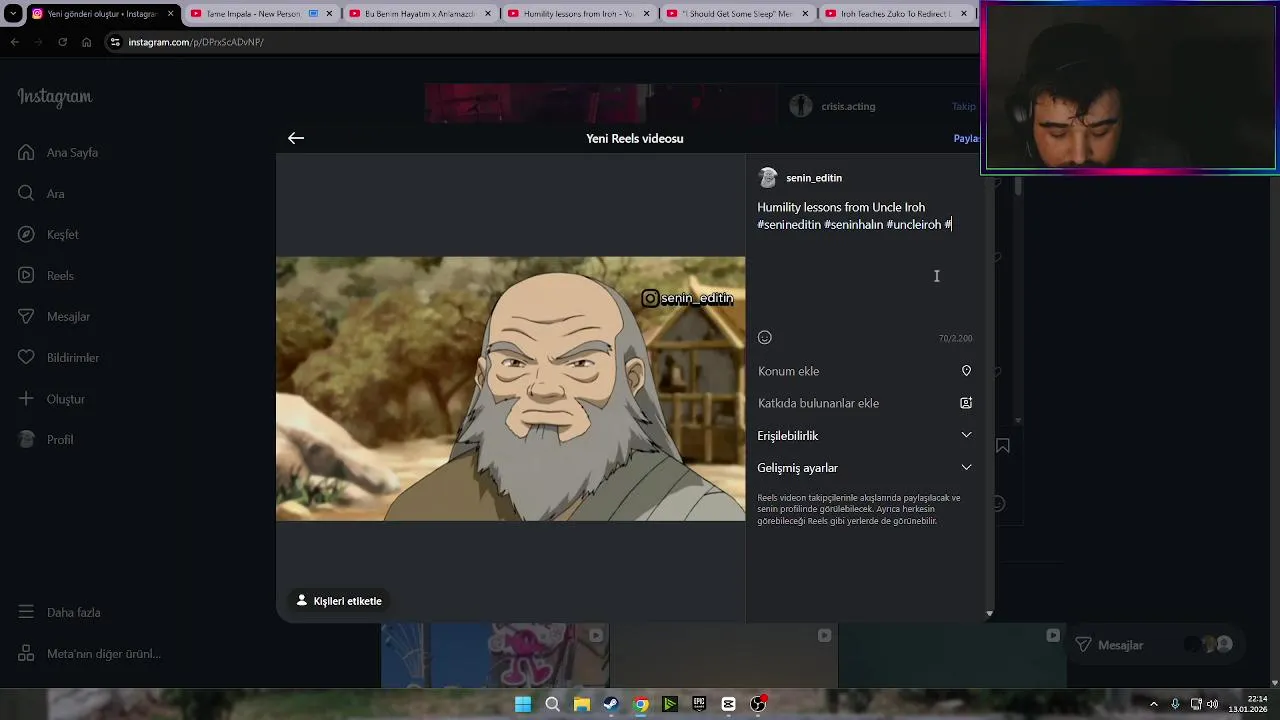
Task: Click the crisis.acting username behind the dialog
Action: 848,106
